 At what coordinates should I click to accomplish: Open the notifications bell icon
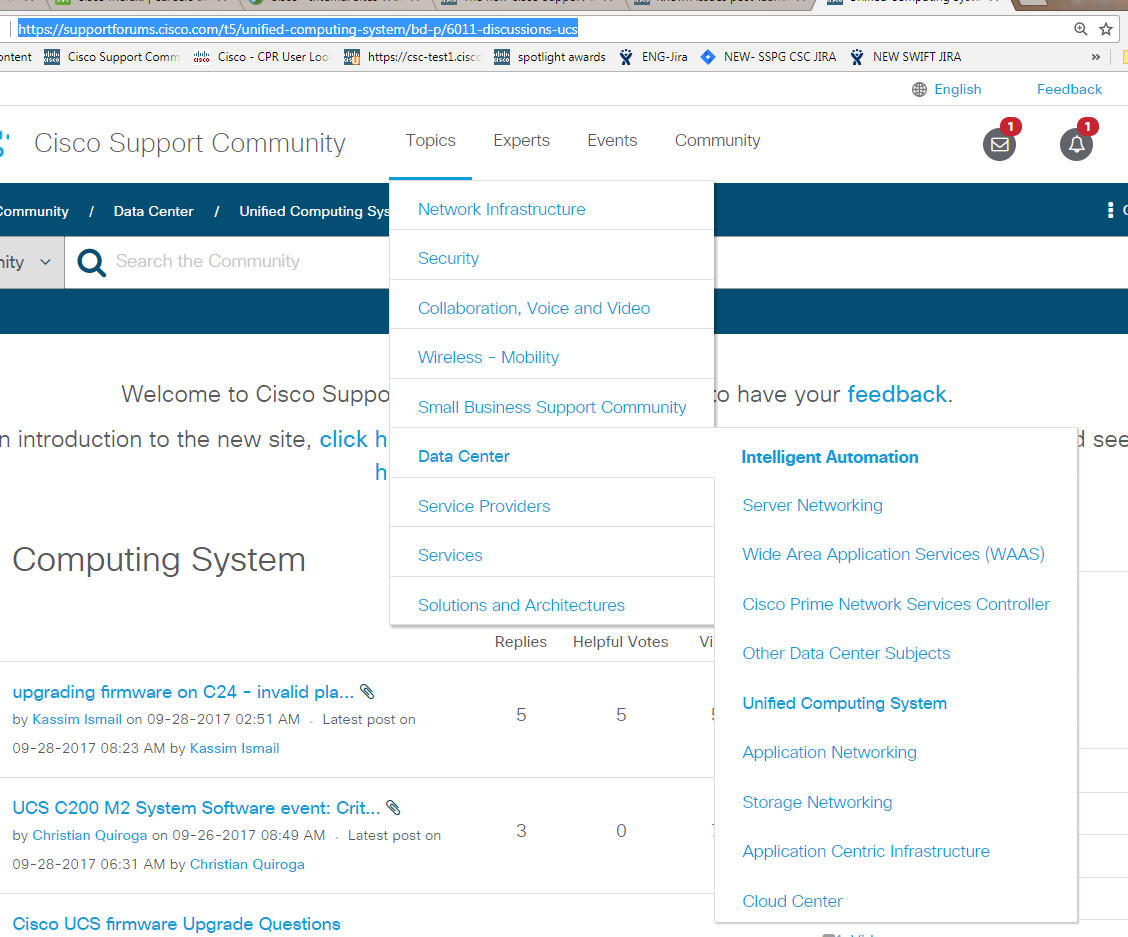click(x=1077, y=145)
